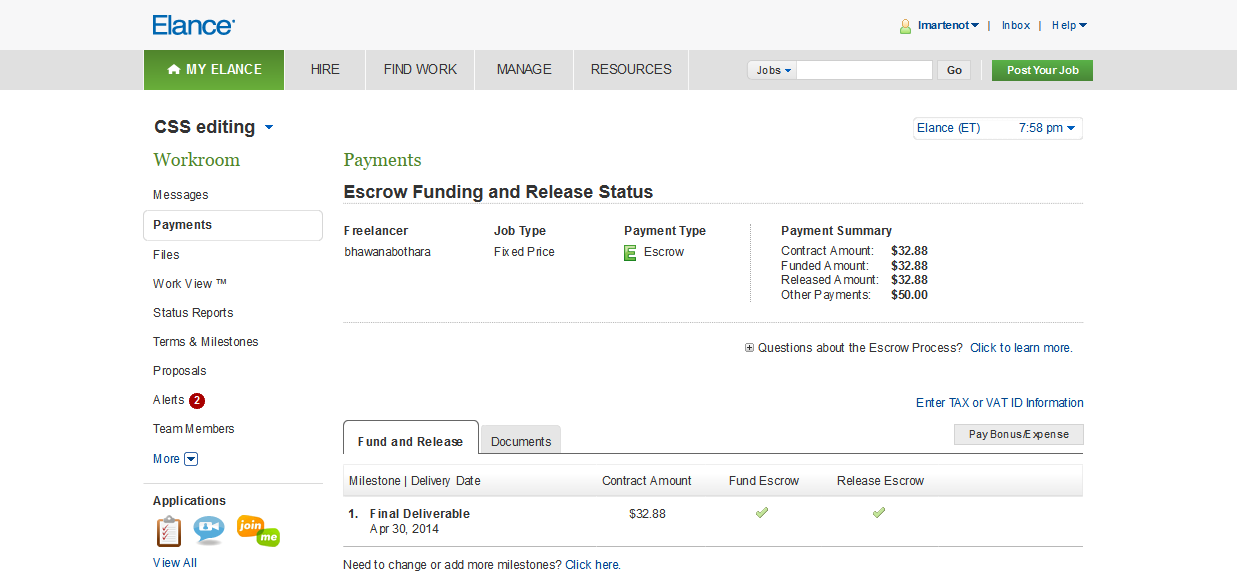Image resolution: width=1237 pixels, height=588 pixels.
Task: Open the Jobs search category dropdown
Action: pyautogui.click(x=773, y=70)
